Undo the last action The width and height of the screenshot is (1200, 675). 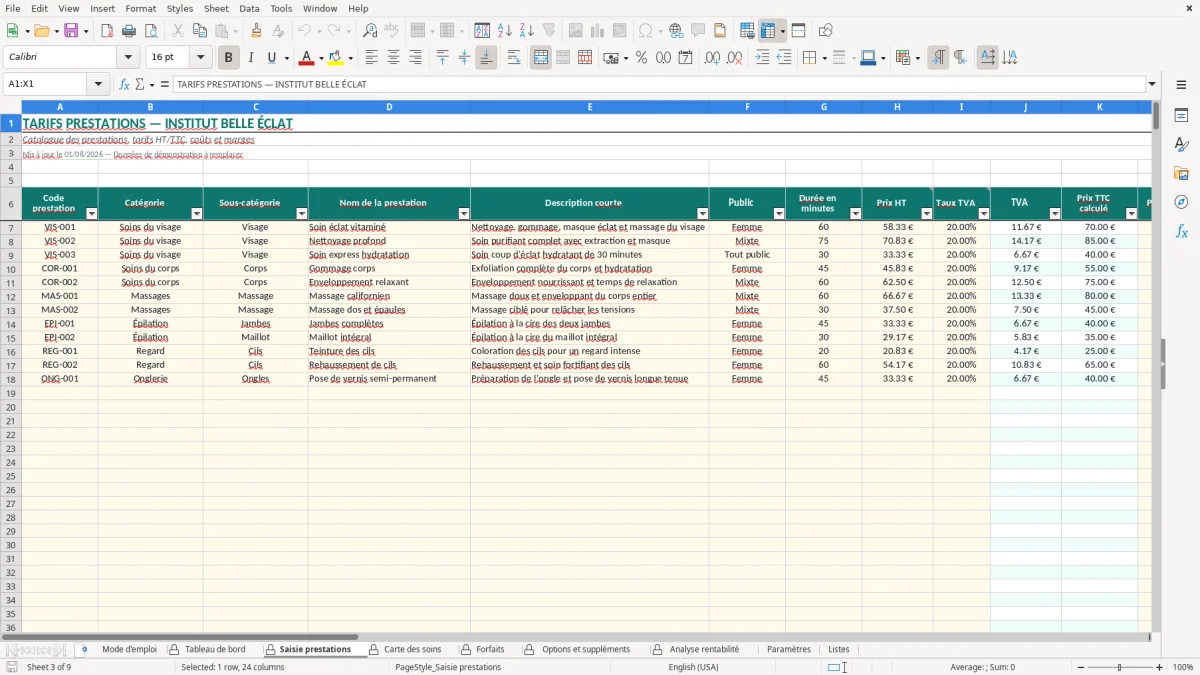304,31
